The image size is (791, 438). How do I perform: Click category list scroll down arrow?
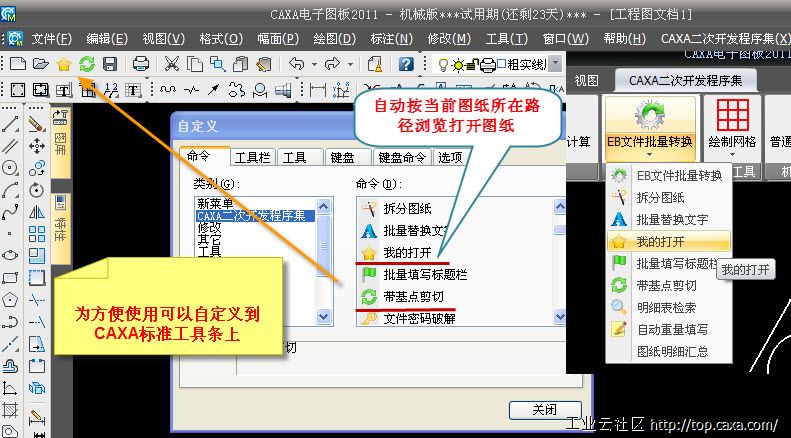click(324, 316)
